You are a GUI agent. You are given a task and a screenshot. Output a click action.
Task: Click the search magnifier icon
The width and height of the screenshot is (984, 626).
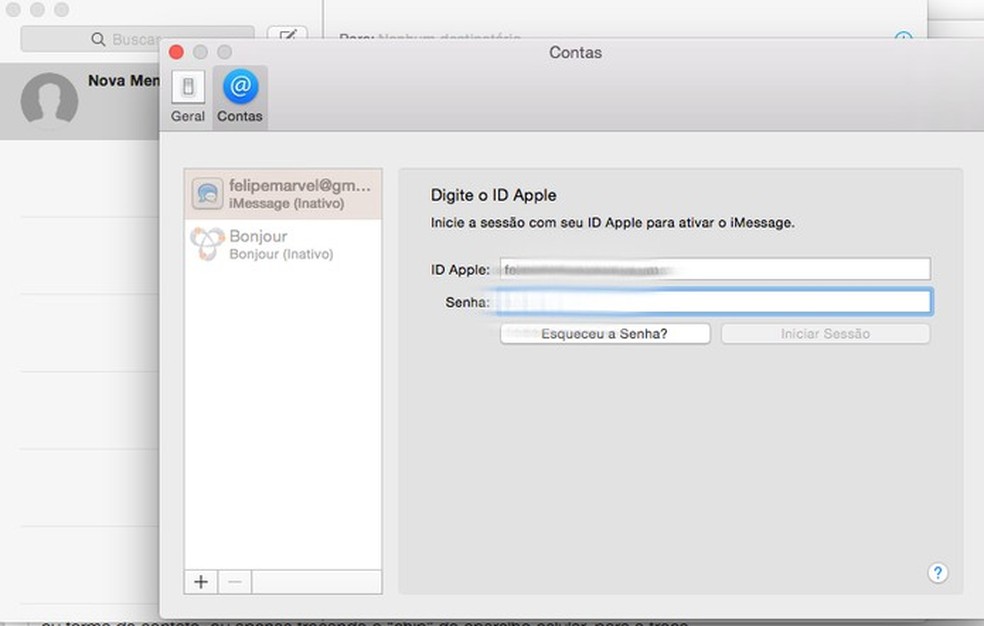[x=97, y=38]
